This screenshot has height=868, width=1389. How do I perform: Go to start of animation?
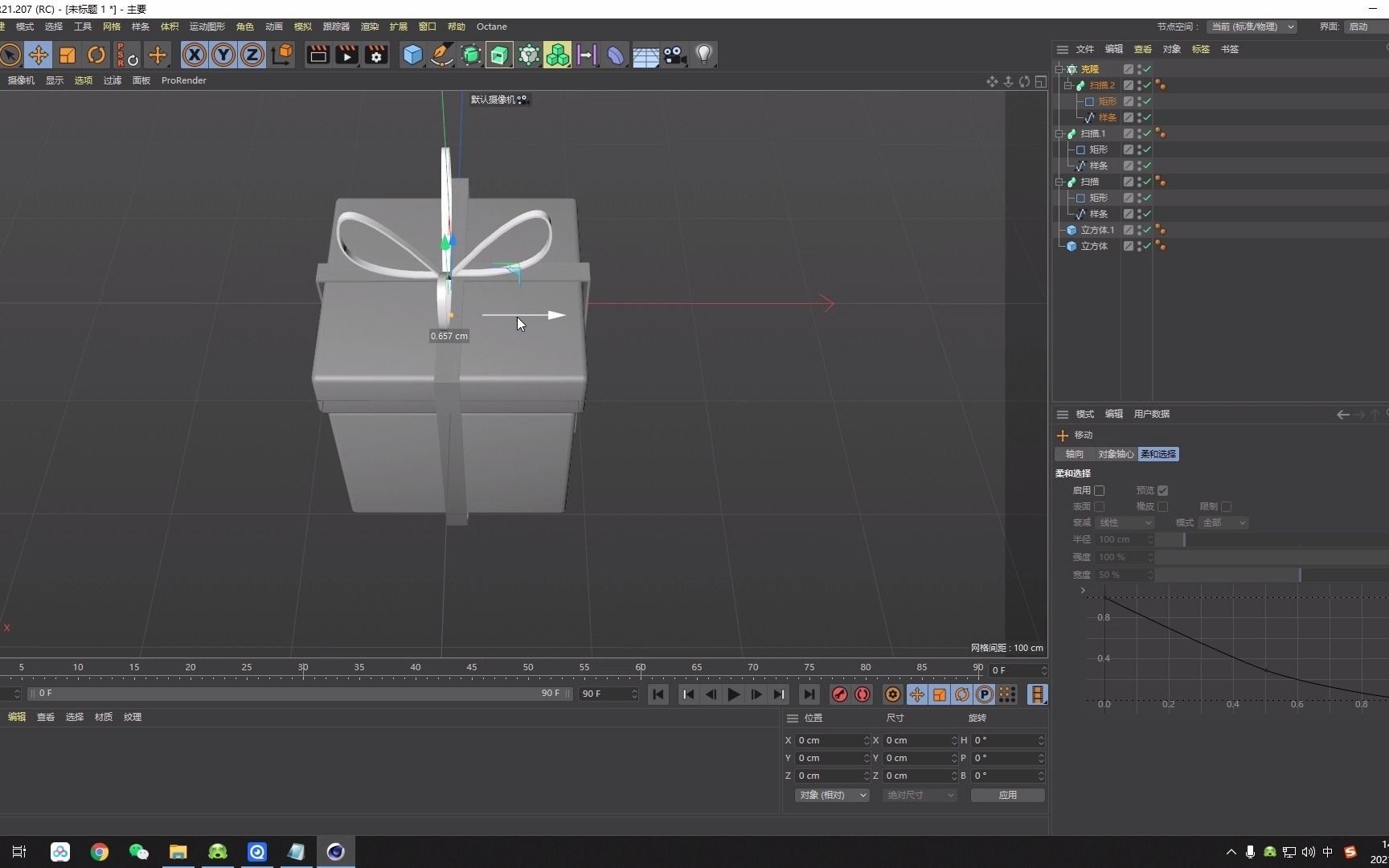(658, 694)
